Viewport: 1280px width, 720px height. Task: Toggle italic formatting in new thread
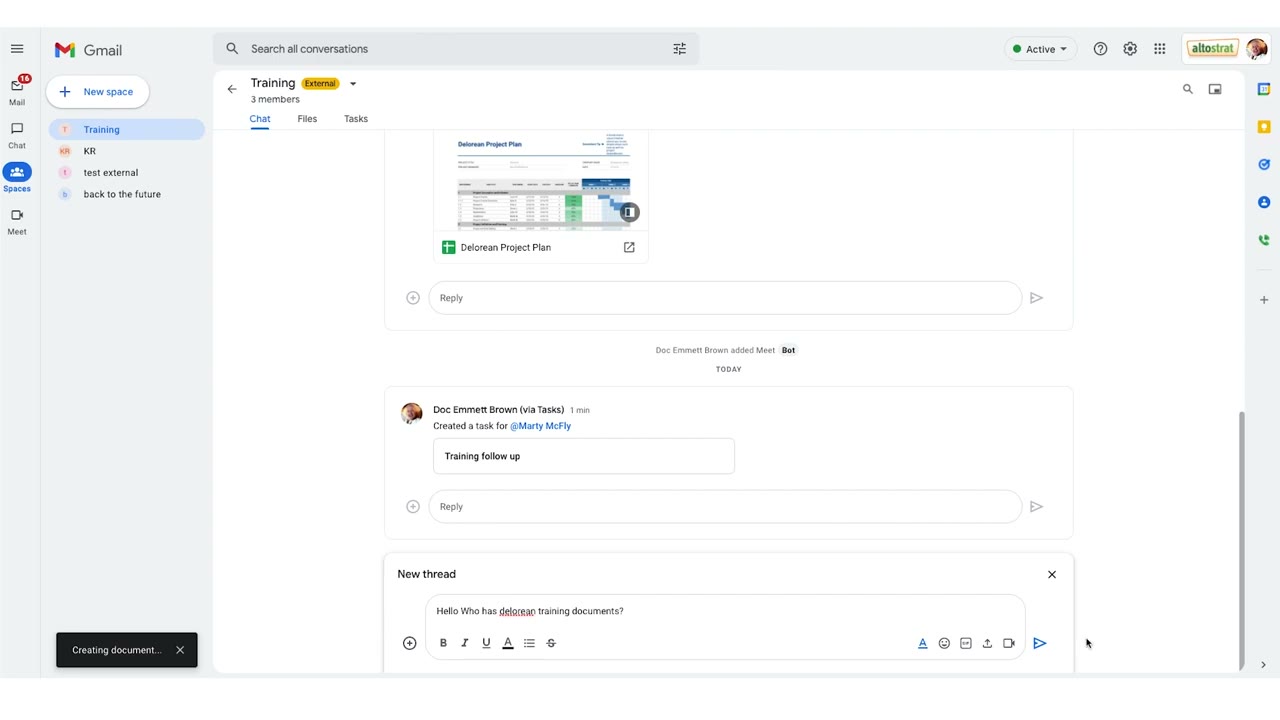click(465, 643)
